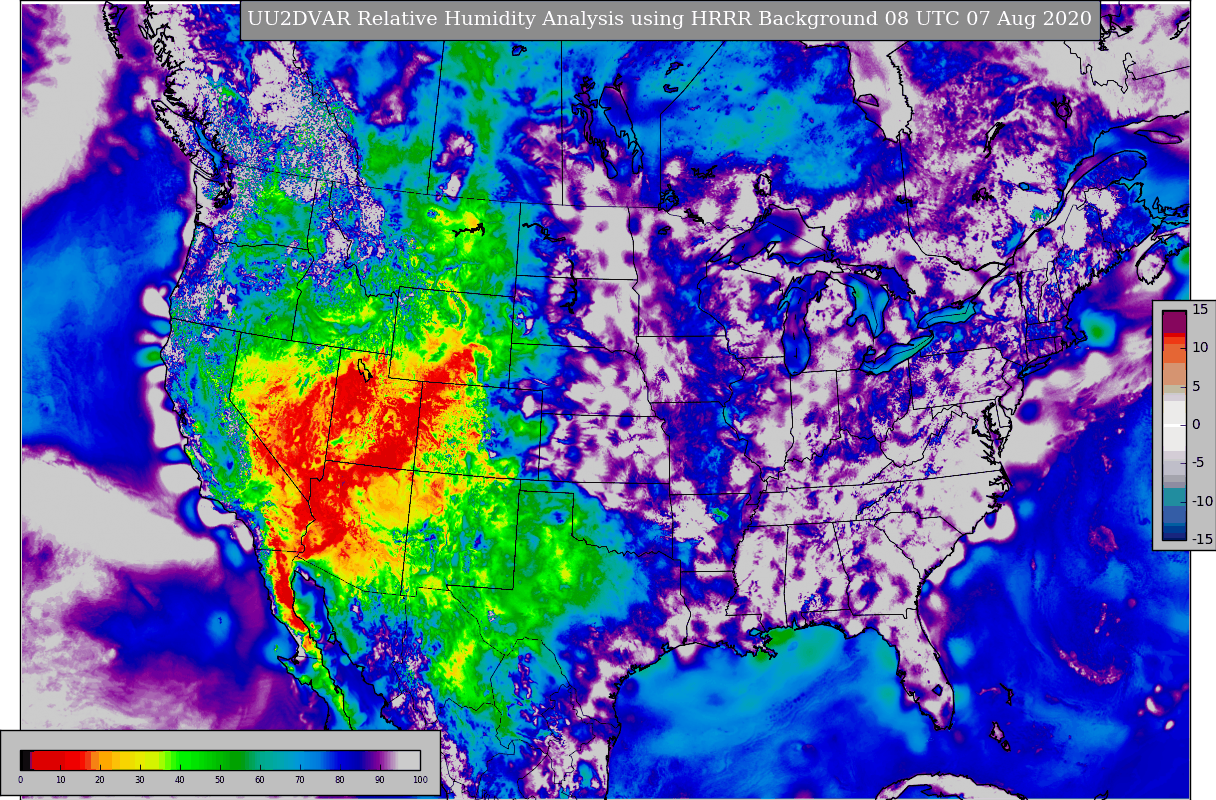Click the "100" tick on humidity colorbar
Screen dimensions: 1216x800
(420, 780)
